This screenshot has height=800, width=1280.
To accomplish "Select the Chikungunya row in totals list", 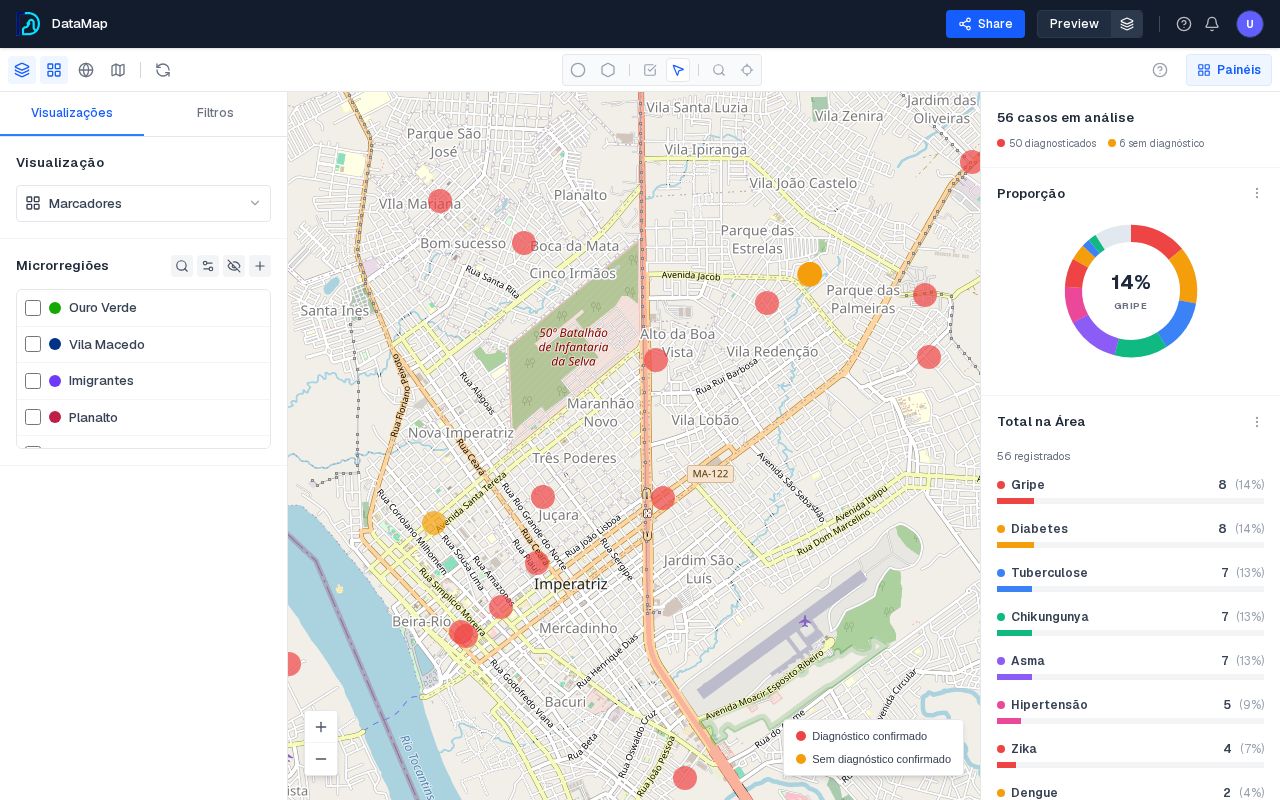I will click(1130, 624).
